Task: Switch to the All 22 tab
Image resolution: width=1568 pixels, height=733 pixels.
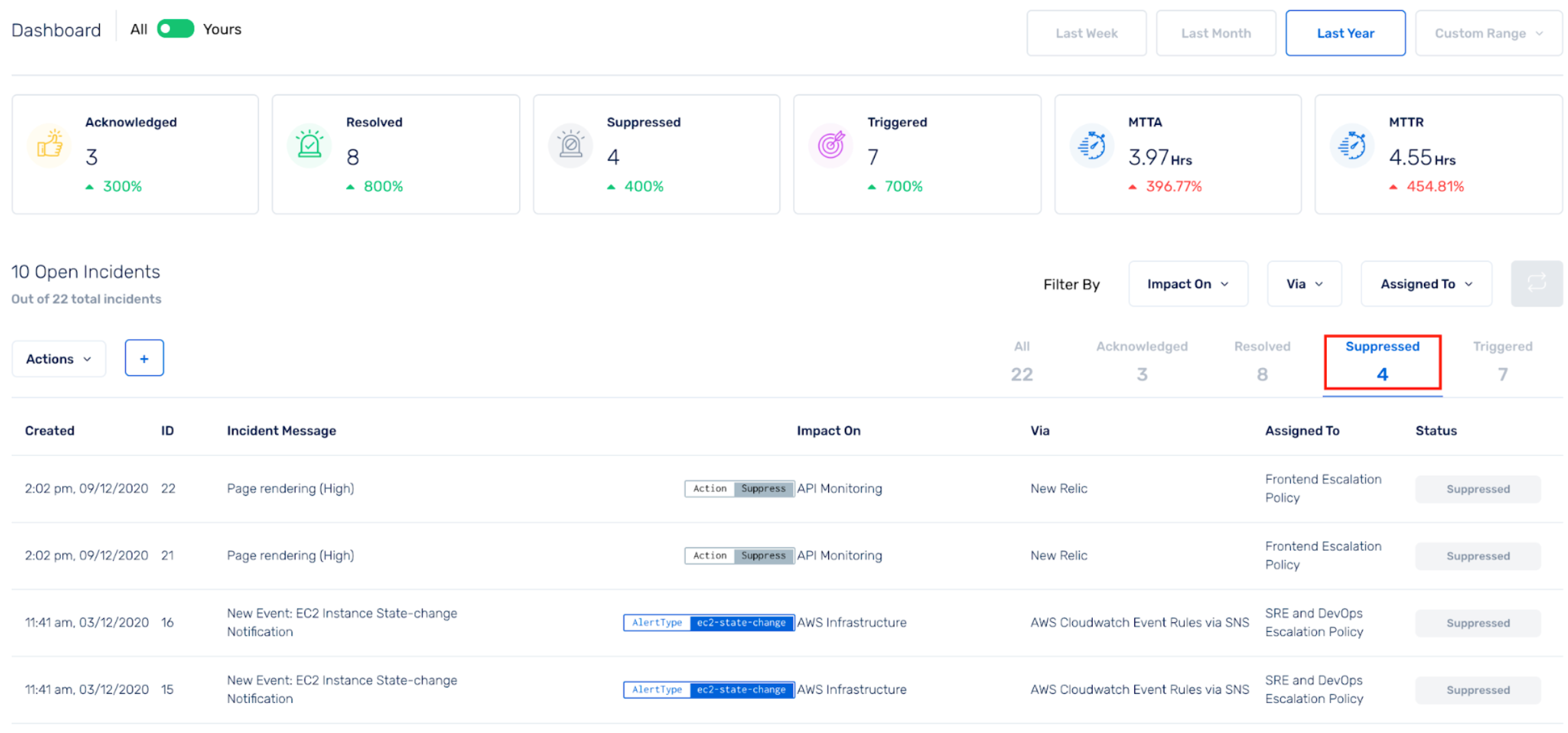Action: coord(1022,362)
